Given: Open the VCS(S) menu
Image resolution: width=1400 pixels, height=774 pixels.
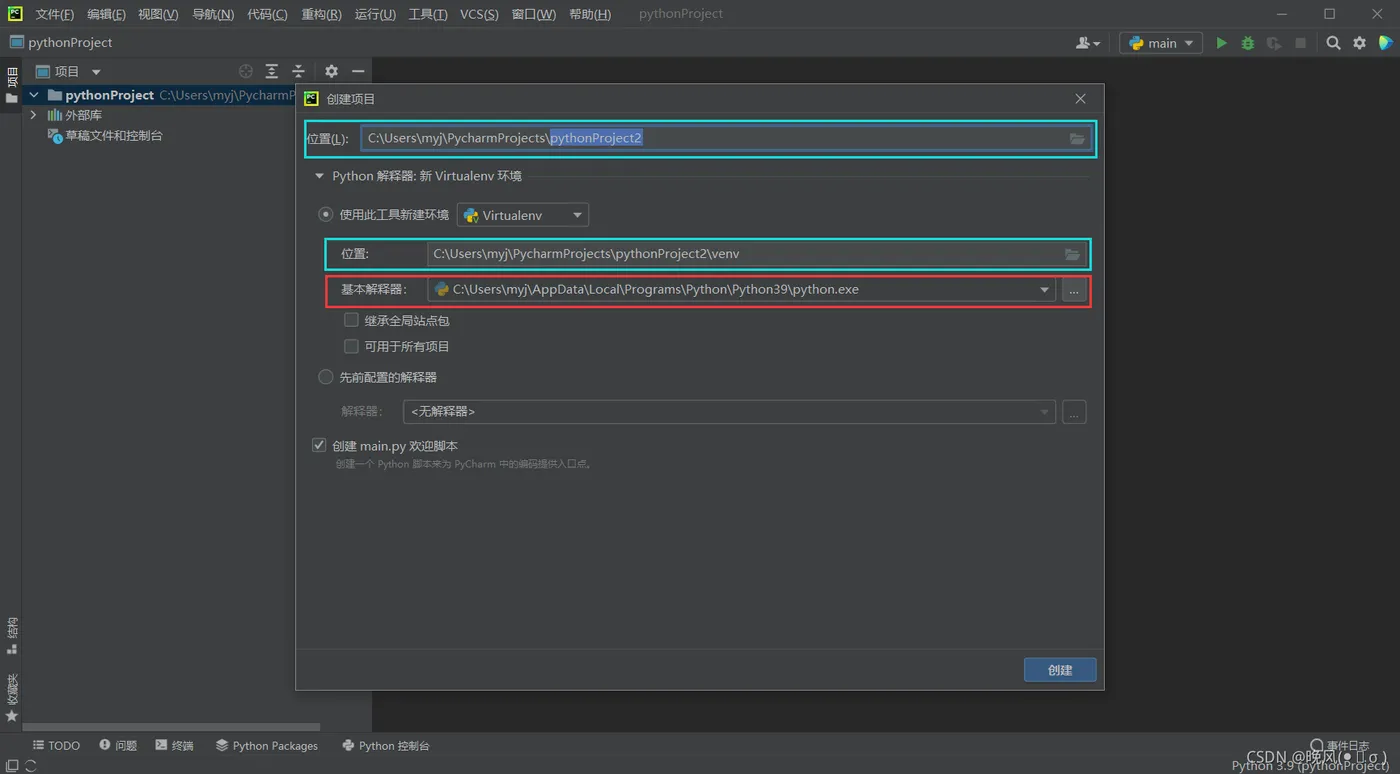Looking at the screenshot, I should 479,14.
